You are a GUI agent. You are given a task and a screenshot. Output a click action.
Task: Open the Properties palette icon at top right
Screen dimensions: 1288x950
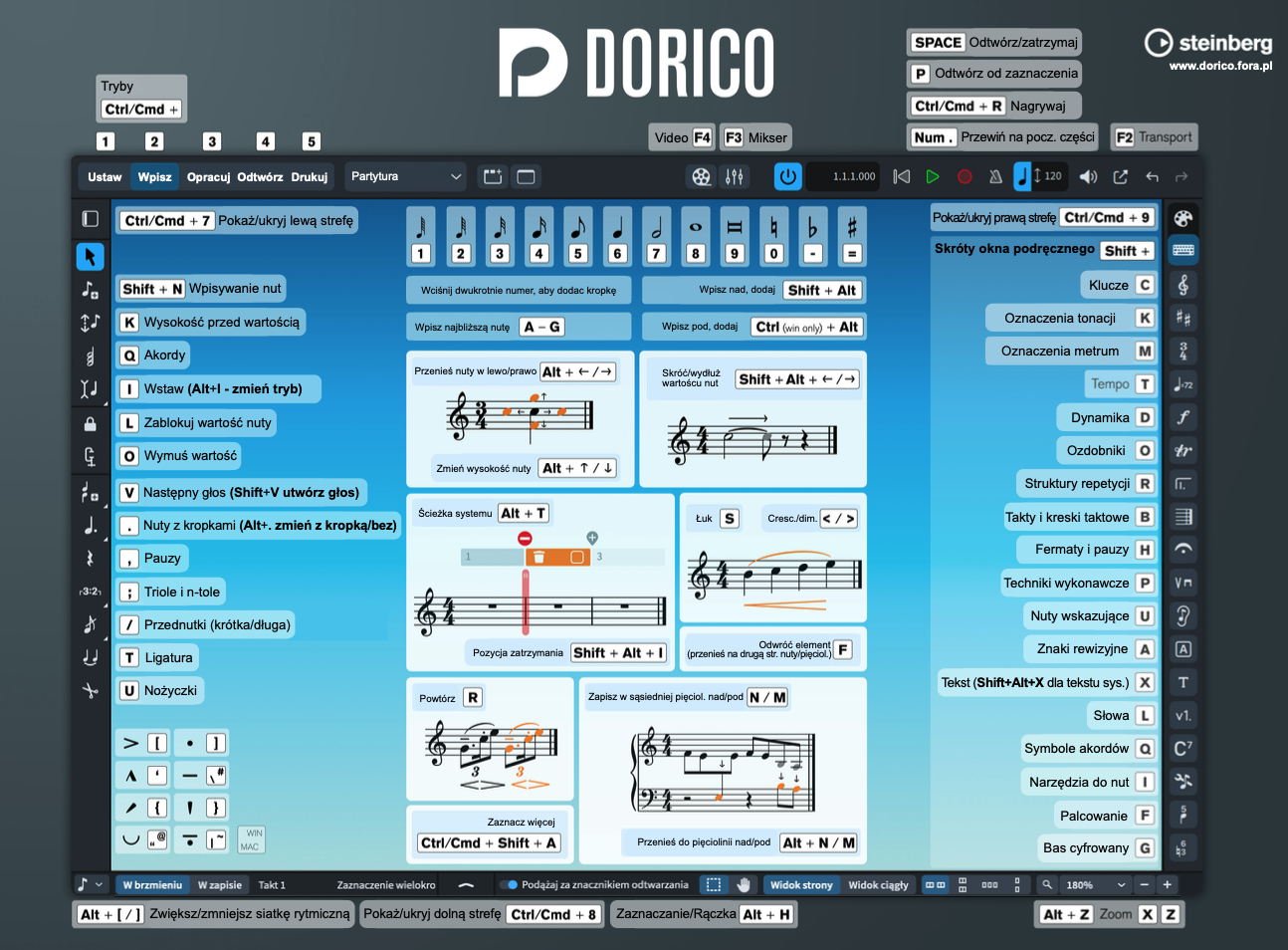tap(1182, 218)
